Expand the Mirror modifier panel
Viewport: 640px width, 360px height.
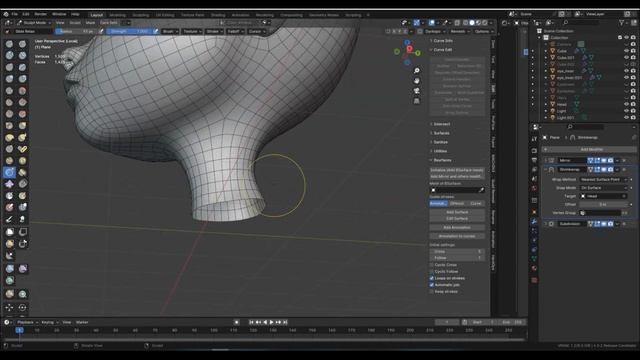click(546, 160)
